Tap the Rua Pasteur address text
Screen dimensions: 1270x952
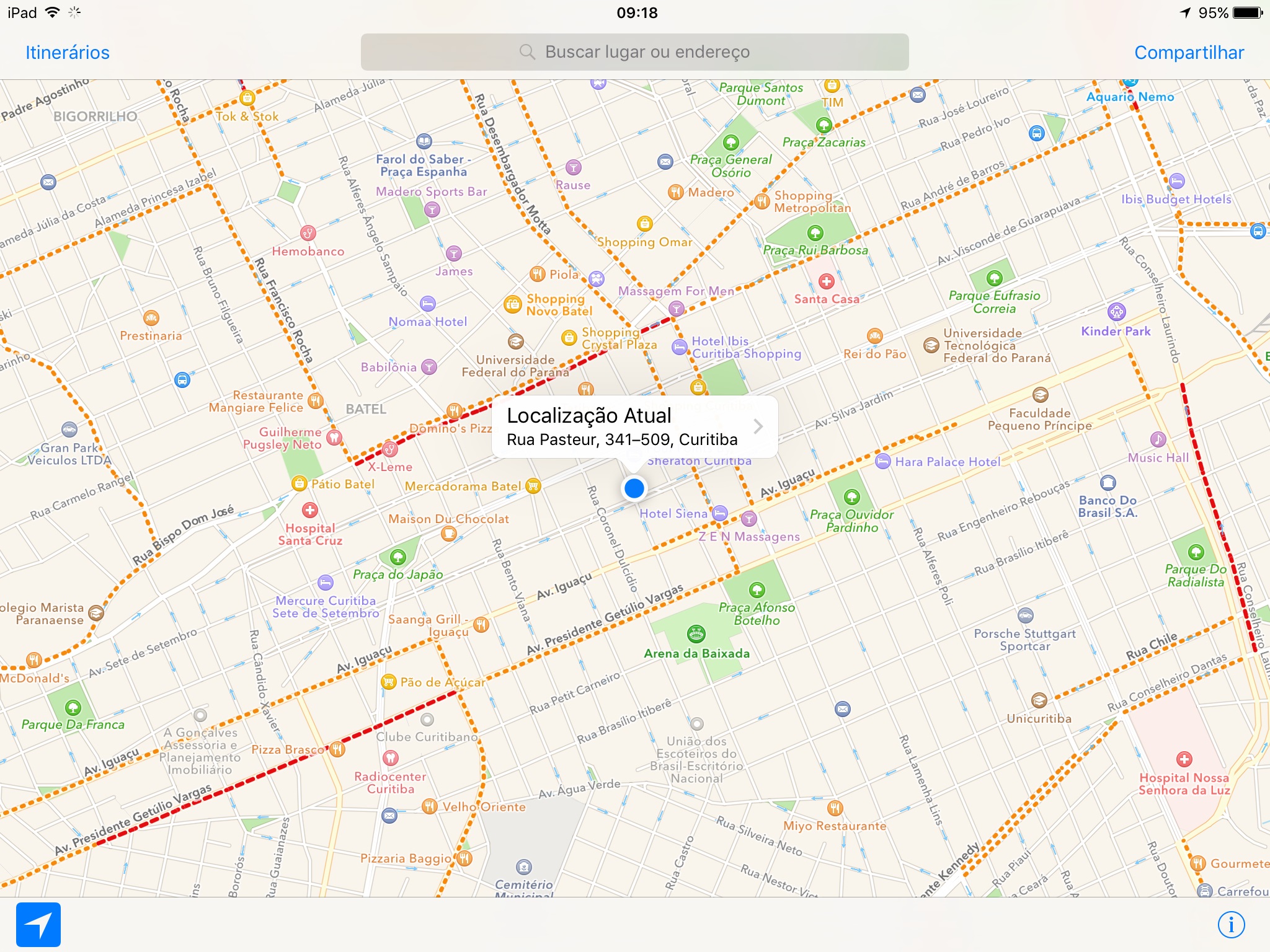[x=622, y=439]
